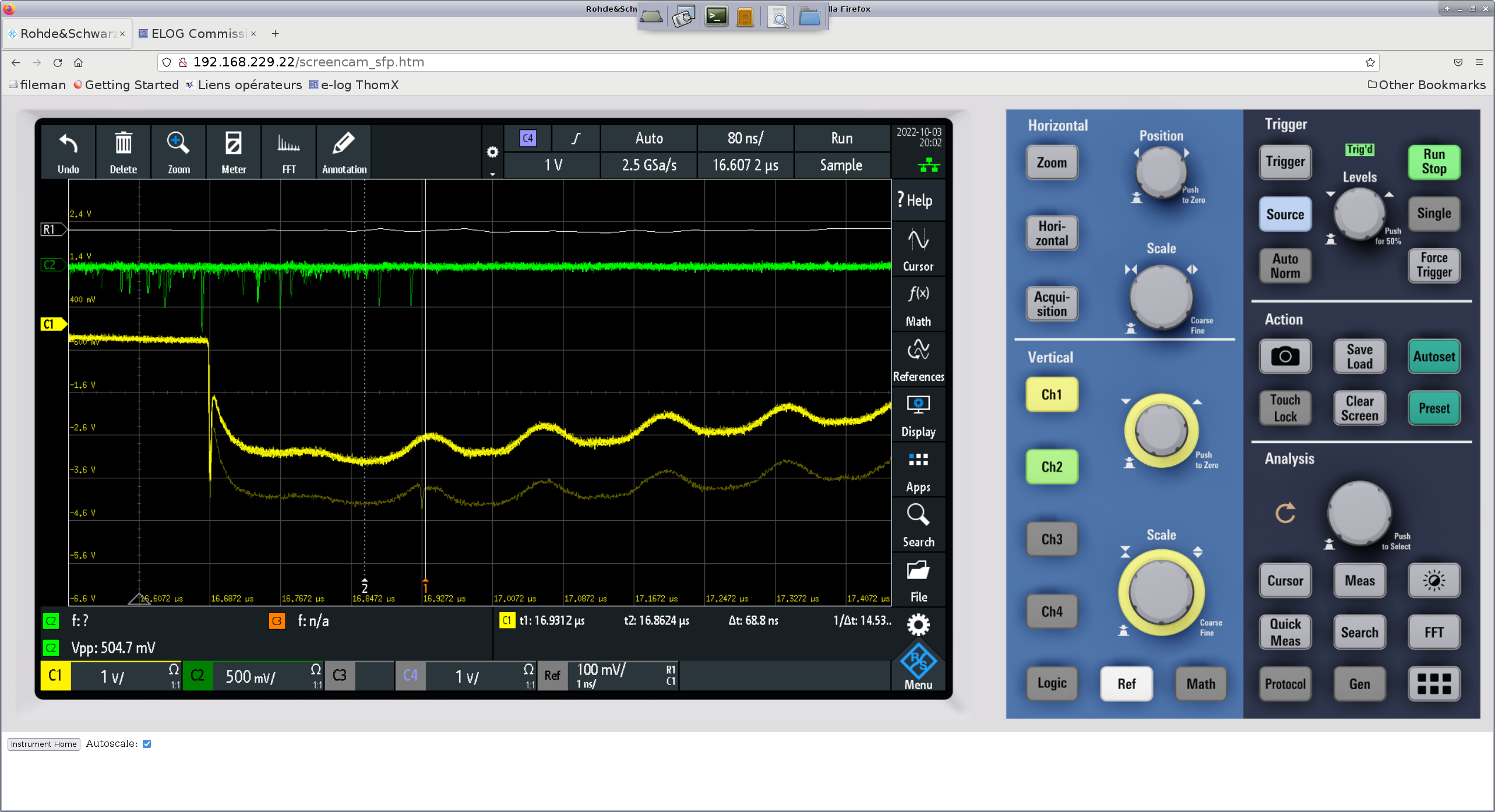Expand the toolbar settings gear dropdown
Viewport: 1495px width, 812px height.
(x=492, y=153)
